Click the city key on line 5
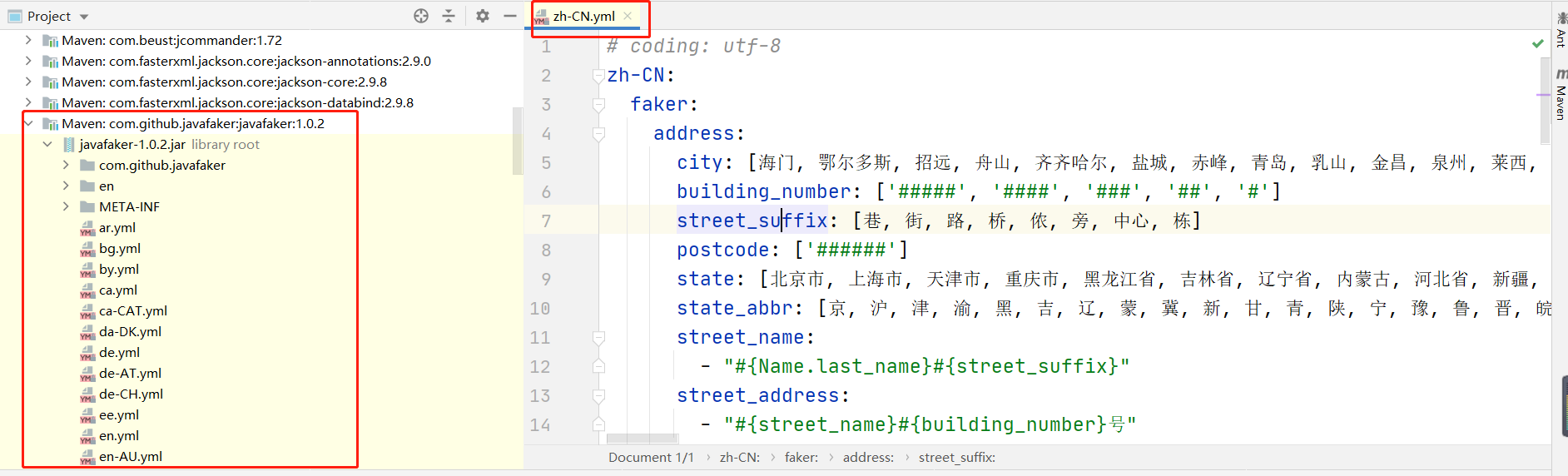Viewport: 1568px width, 476px height. [699, 162]
